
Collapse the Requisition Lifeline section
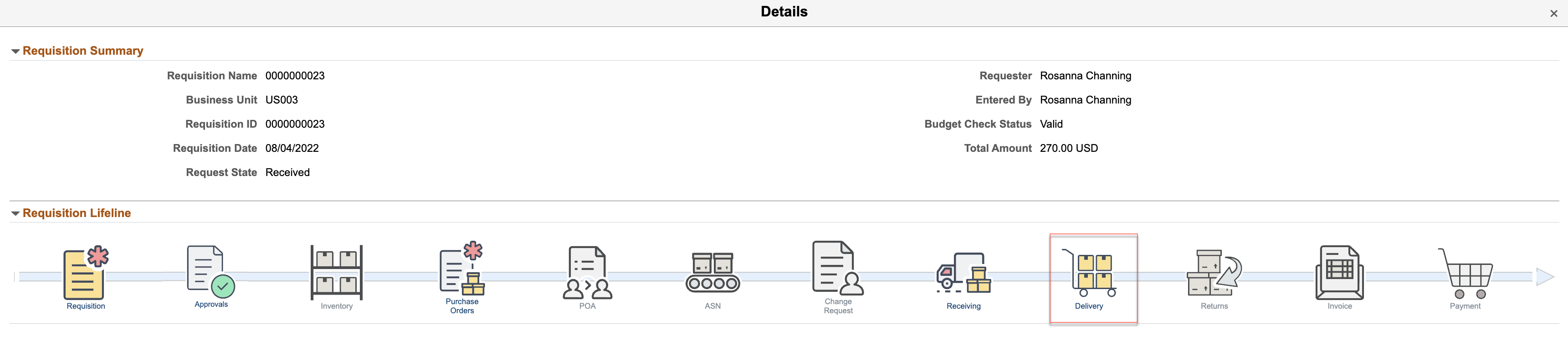coord(16,213)
